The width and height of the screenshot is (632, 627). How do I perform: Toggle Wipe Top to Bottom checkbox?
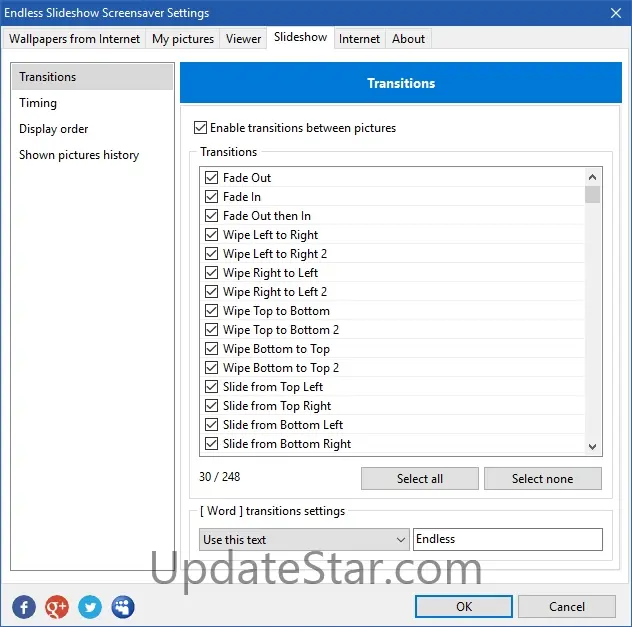[212, 310]
